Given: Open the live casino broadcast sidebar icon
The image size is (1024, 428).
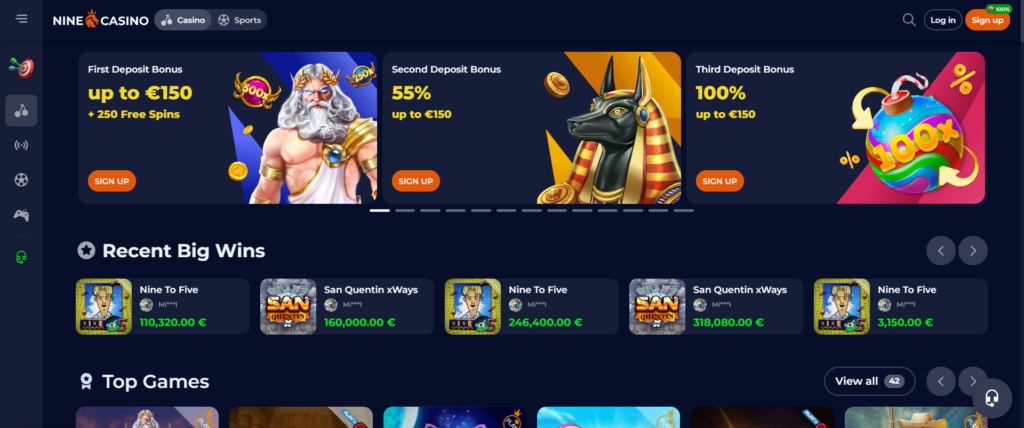Looking at the screenshot, I should [22, 145].
